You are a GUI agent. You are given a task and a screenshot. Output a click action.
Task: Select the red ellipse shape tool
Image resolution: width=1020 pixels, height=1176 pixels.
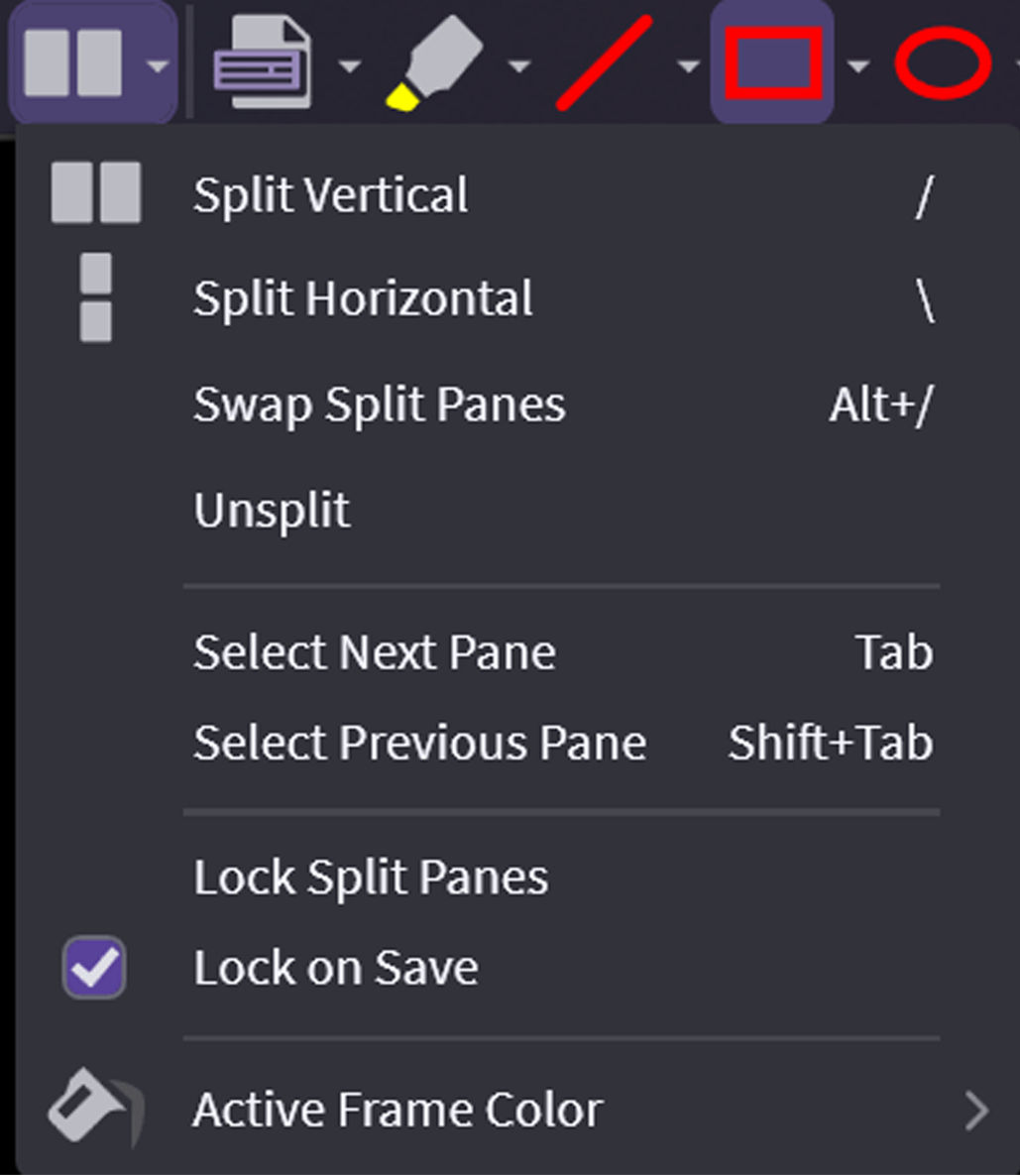(x=943, y=62)
